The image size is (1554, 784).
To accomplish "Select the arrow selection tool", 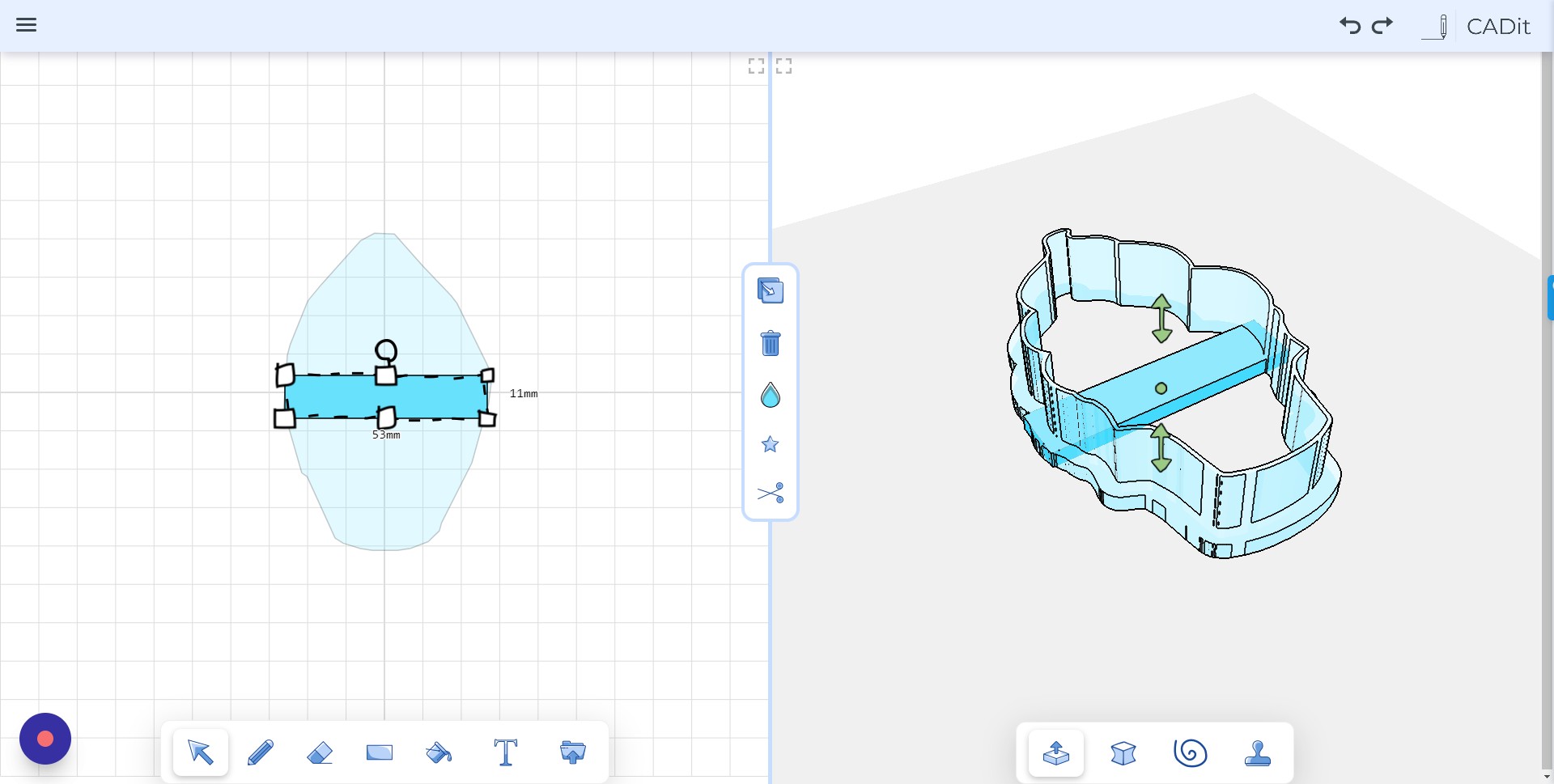I will click(201, 752).
